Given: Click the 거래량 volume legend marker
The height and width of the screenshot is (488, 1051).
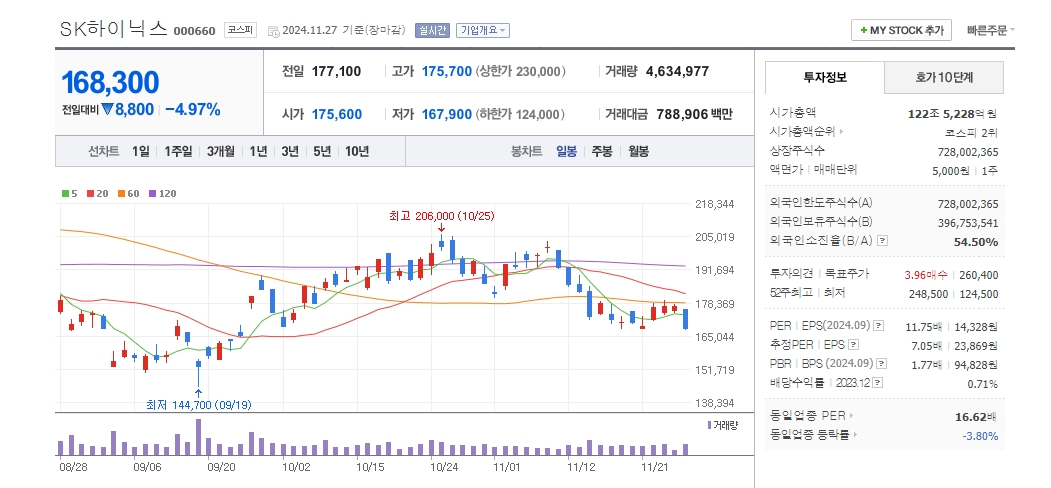Looking at the screenshot, I should coord(709,425).
